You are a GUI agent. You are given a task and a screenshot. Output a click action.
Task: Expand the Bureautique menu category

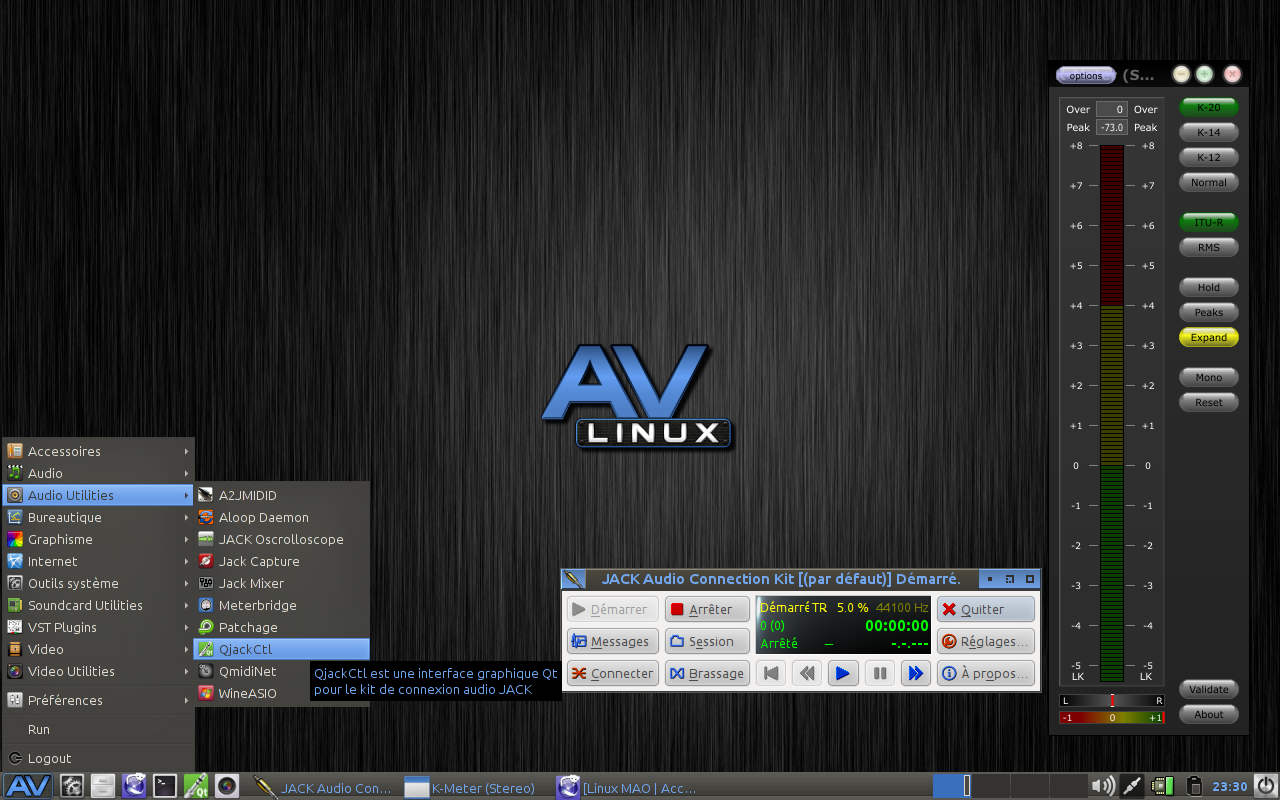pos(98,517)
